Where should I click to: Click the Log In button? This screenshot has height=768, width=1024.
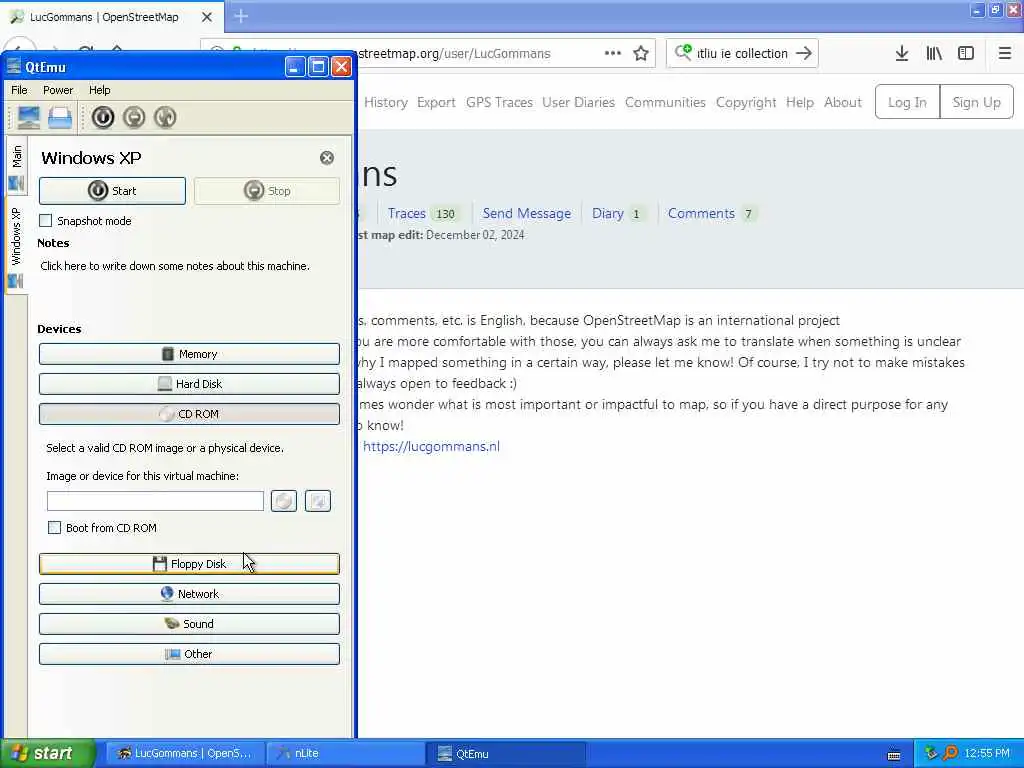[x=908, y=102]
